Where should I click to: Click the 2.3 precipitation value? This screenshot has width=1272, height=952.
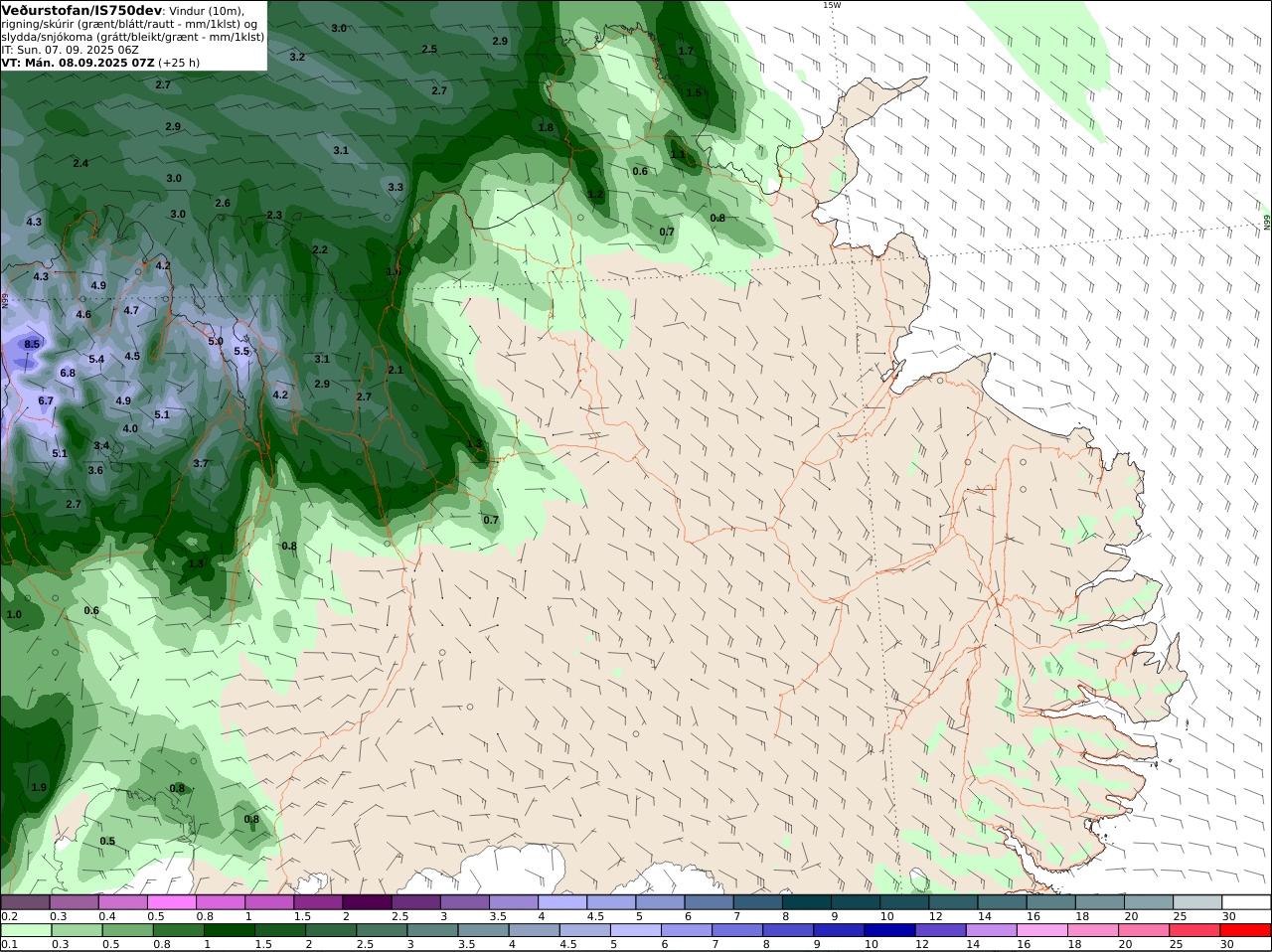click(274, 215)
